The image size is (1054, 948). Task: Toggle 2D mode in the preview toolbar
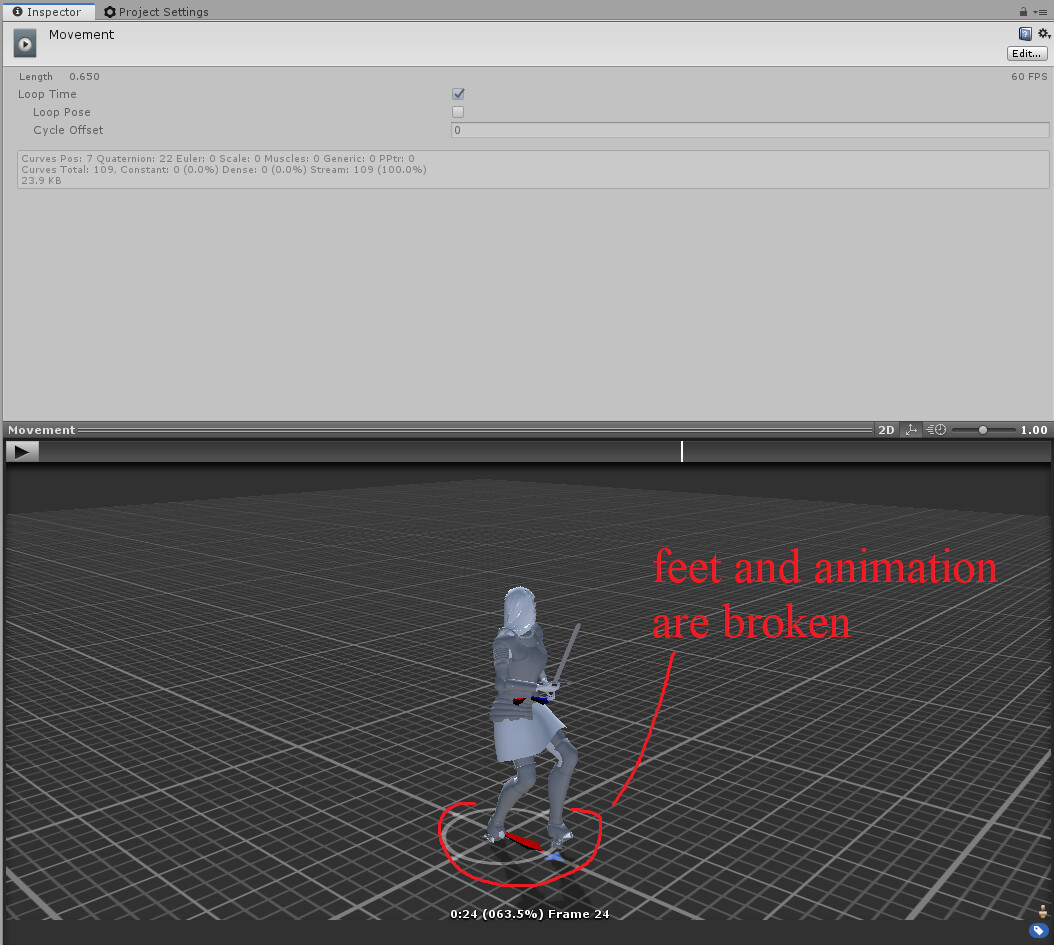[885, 429]
